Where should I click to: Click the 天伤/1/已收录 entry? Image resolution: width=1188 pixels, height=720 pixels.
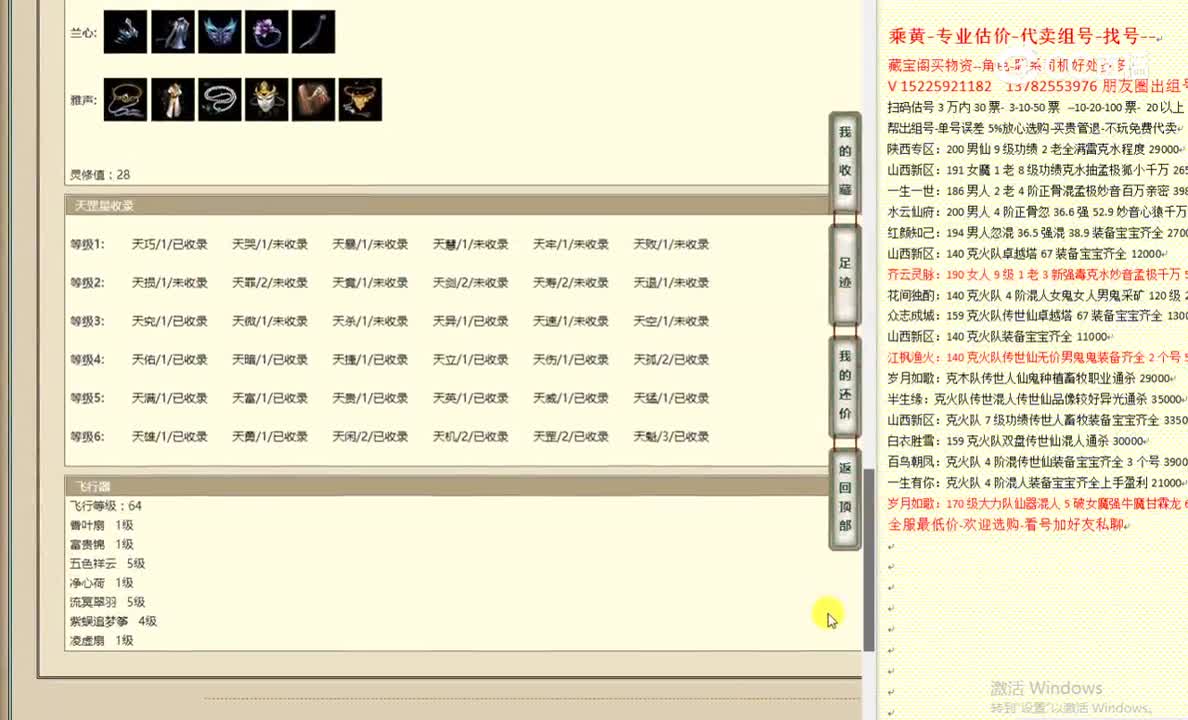pyautogui.click(x=571, y=359)
